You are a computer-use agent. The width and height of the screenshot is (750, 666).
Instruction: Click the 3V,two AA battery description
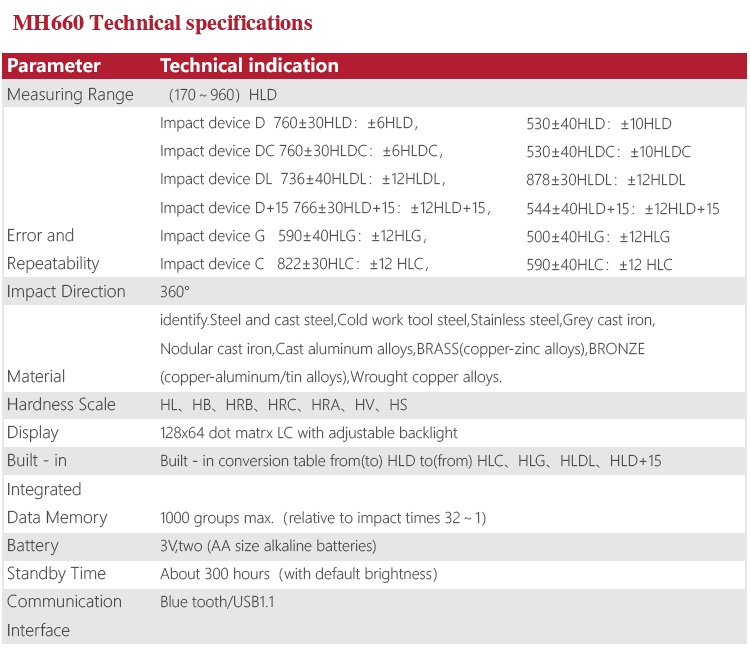(x=268, y=546)
